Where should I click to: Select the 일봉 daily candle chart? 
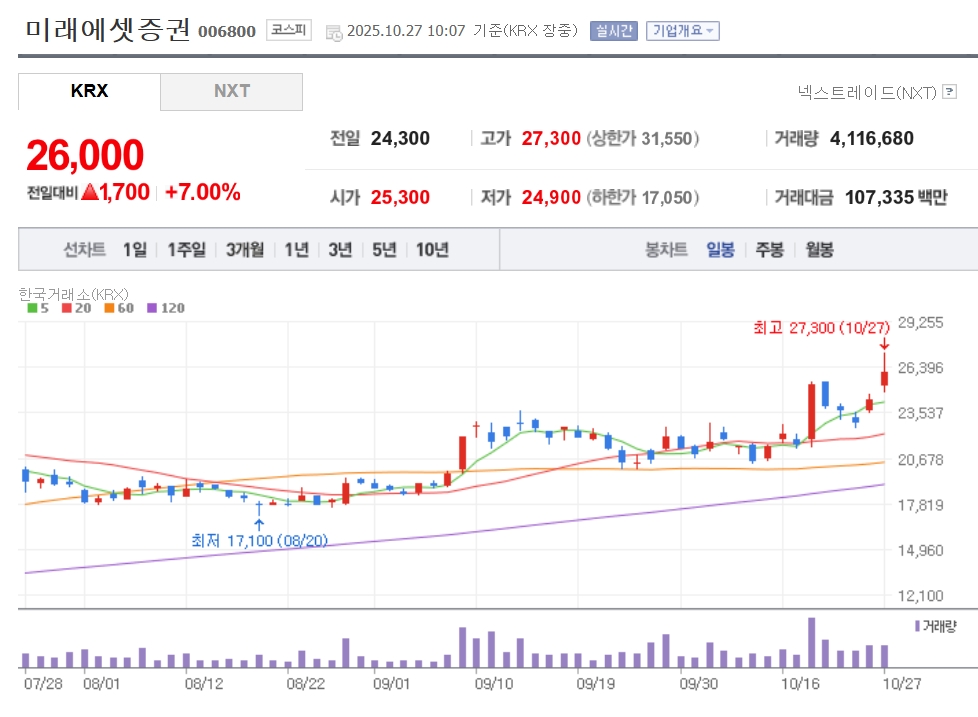[720, 250]
